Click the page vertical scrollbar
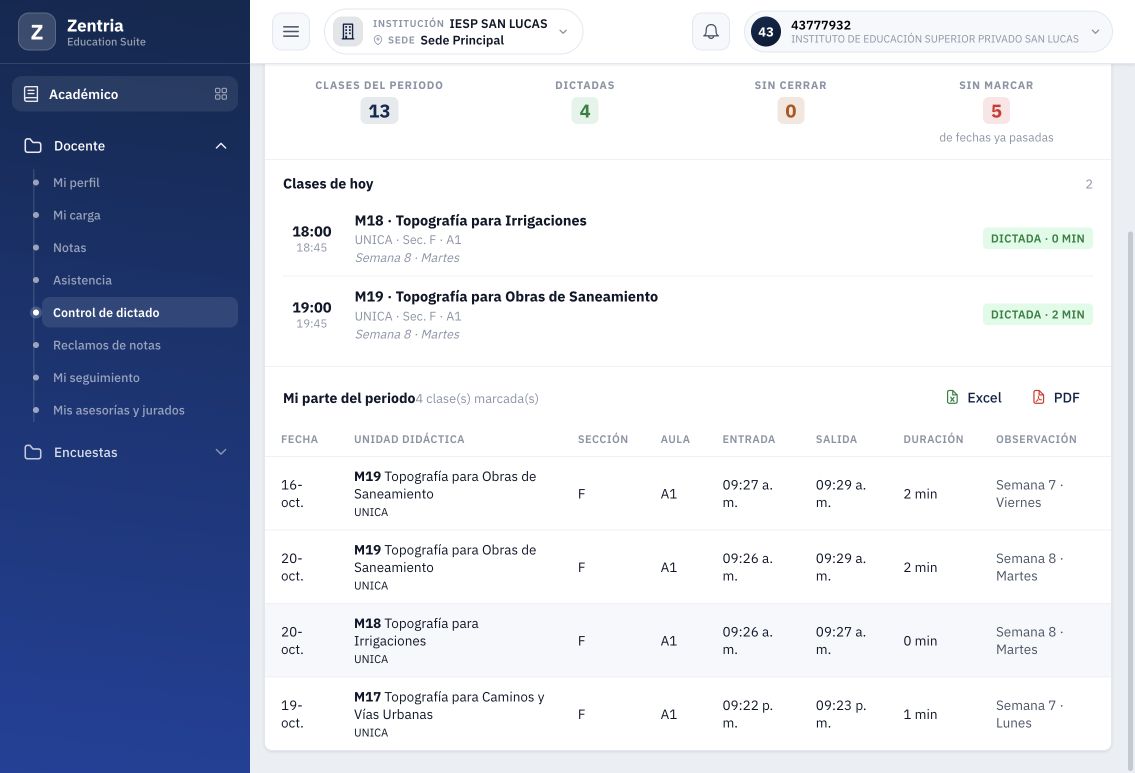Screen dimensions: 1135x773 click(1130, 499)
